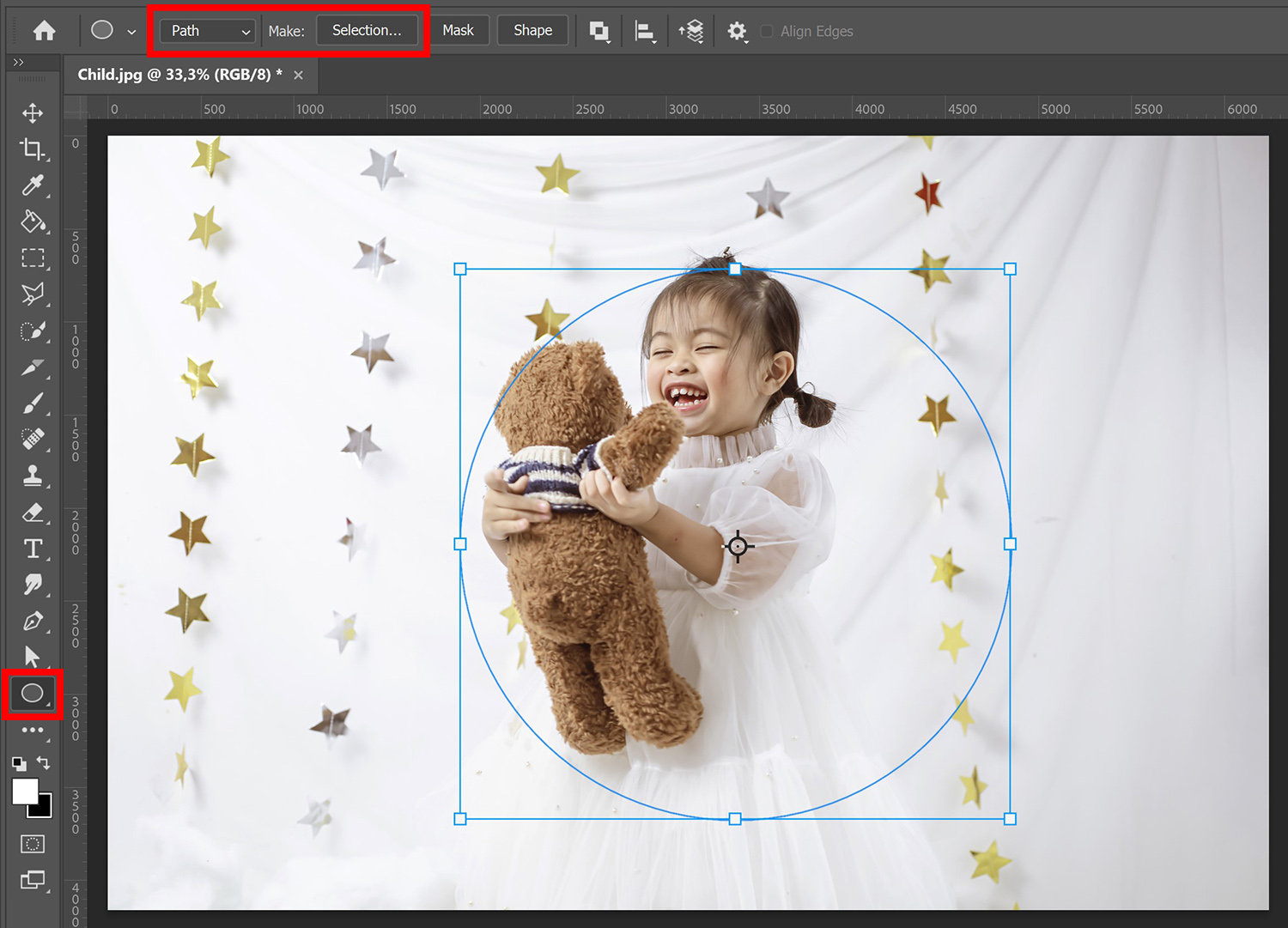1288x928 pixels.
Task: Select the Type tool
Action: [x=33, y=549]
